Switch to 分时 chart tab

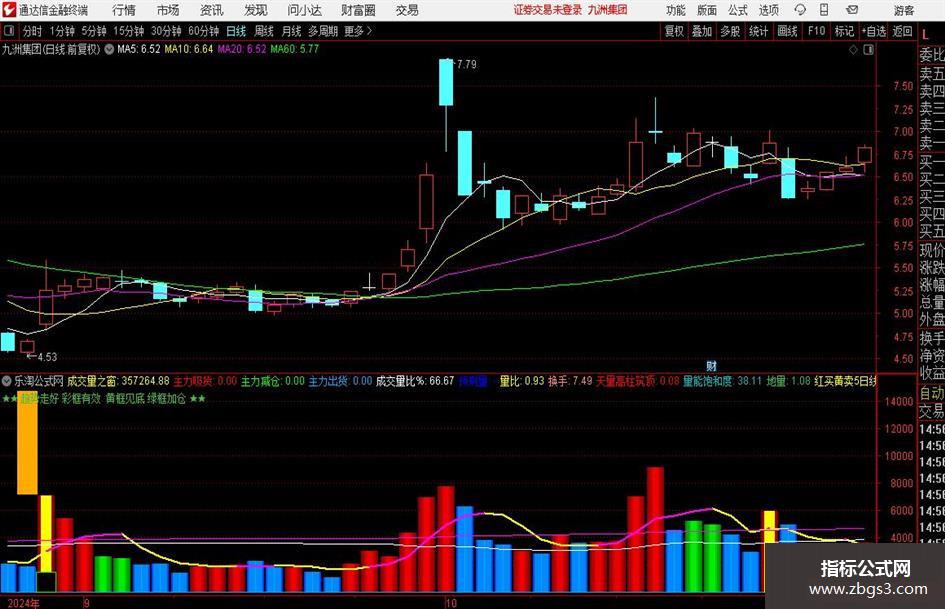point(32,31)
